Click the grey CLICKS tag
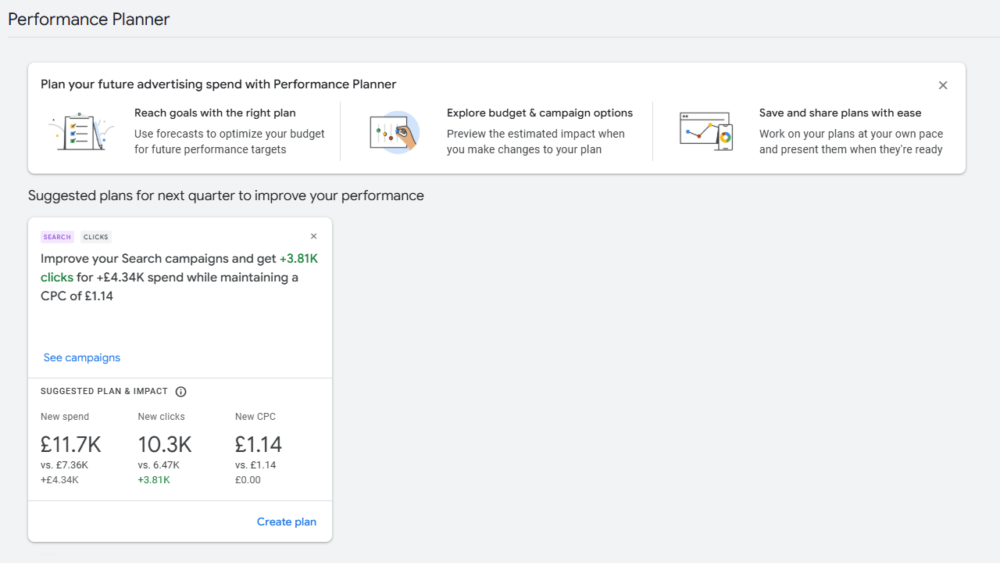The height and width of the screenshot is (563, 1000). [96, 237]
